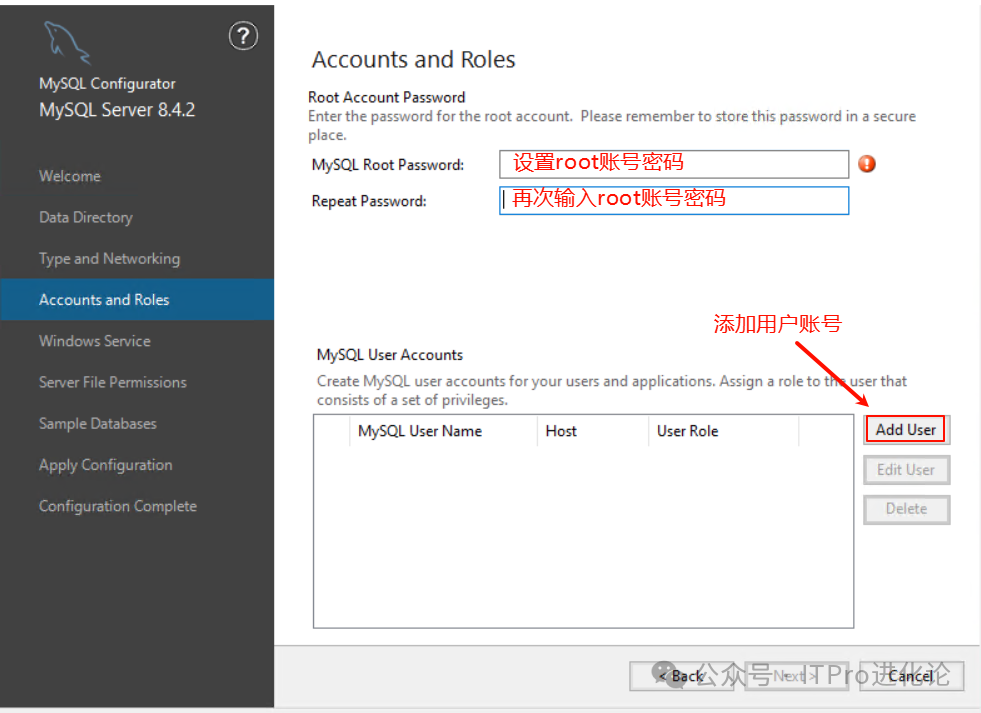Click the red password warning icon
Image resolution: width=981 pixels, height=713 pixels.
click(x=867, y=164)
